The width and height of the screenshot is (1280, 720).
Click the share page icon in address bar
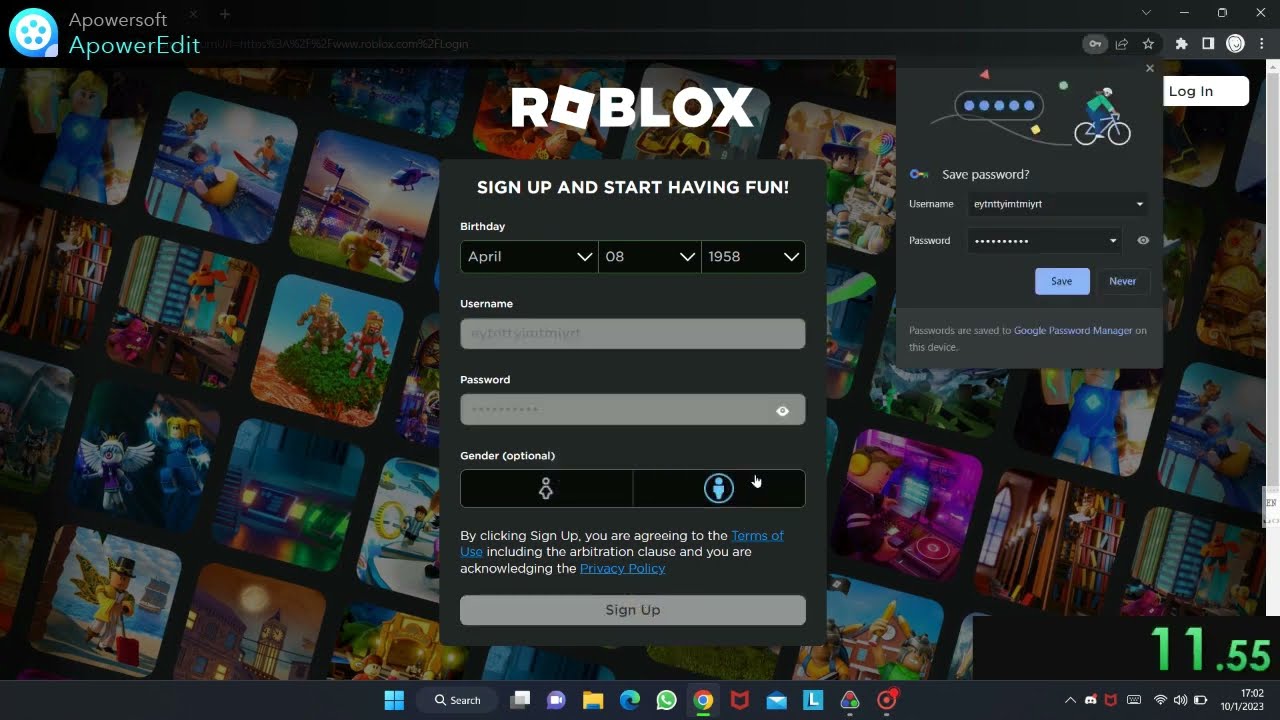pyautogui.click(x=1122, y=44)
